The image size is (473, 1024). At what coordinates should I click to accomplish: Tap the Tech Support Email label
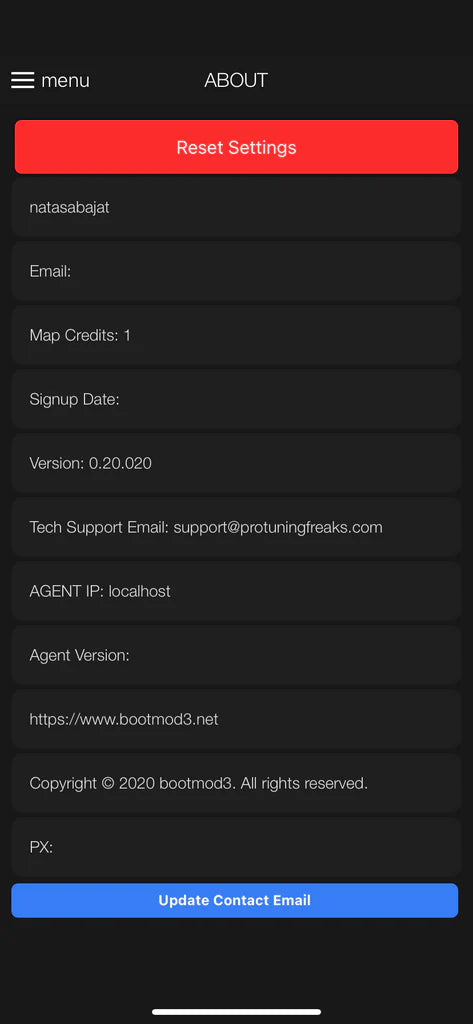[99, 528]
